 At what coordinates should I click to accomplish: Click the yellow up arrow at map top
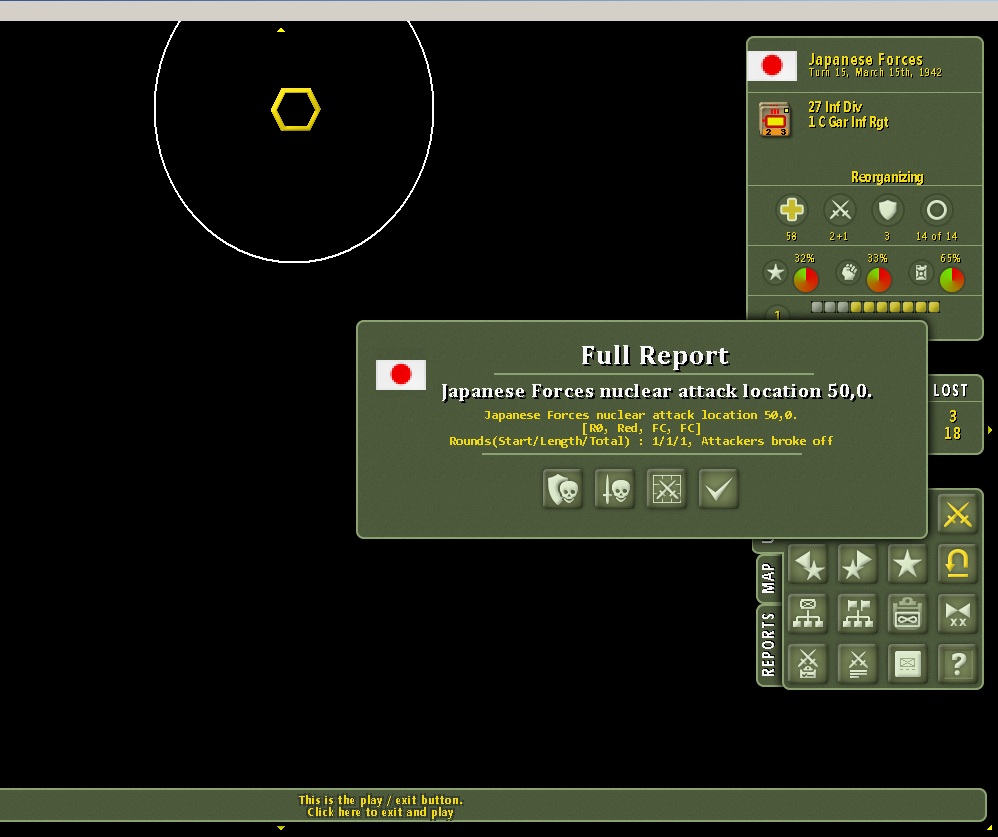click(281, 30)
